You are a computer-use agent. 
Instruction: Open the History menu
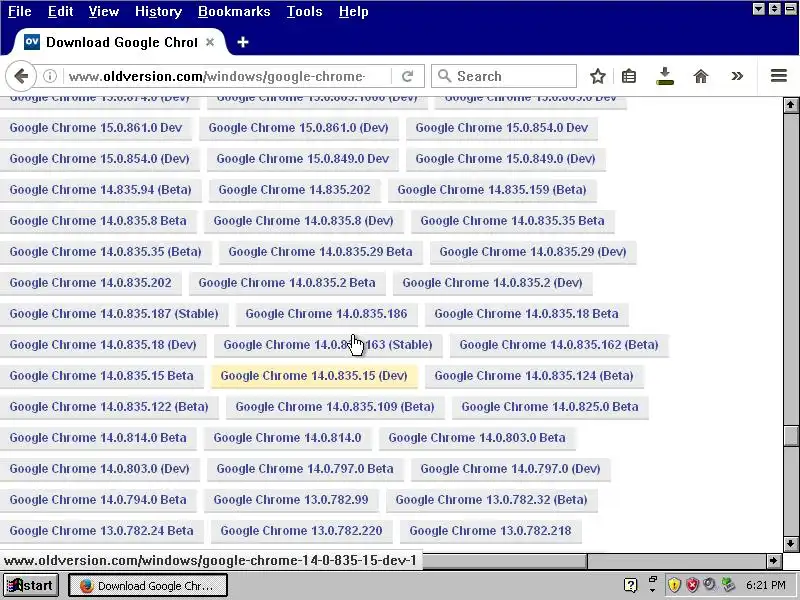coord(158,11)
